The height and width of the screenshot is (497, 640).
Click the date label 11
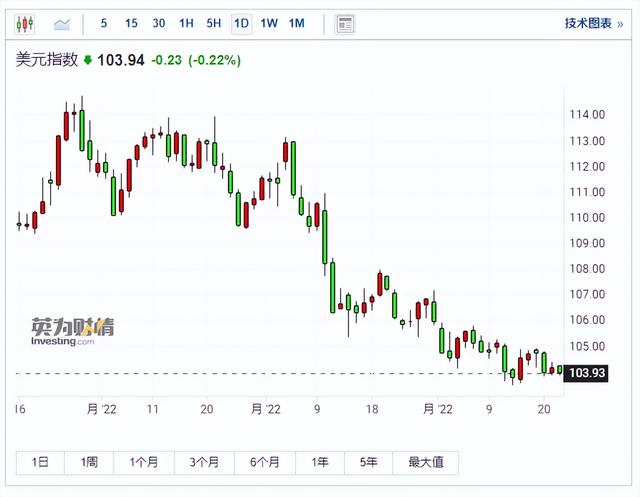153,409
